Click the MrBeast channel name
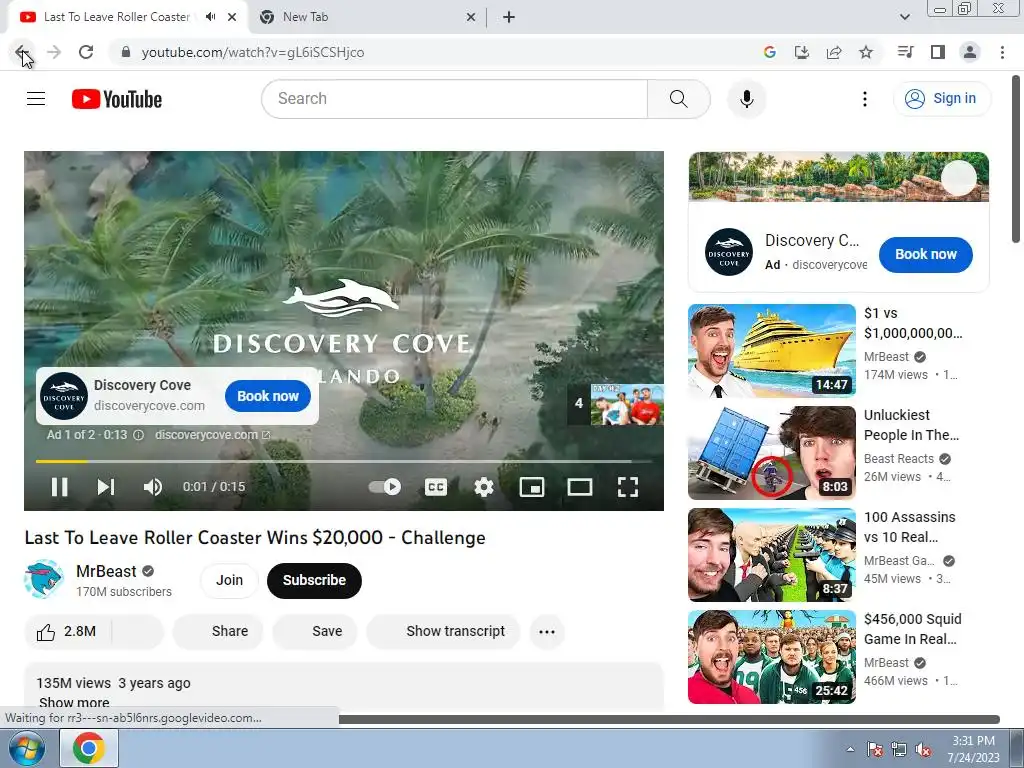 (106, 571)
